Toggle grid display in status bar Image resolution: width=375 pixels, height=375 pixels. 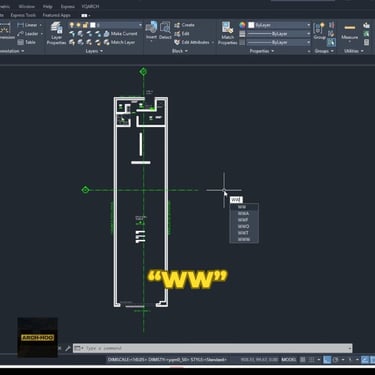click(303, 360)
